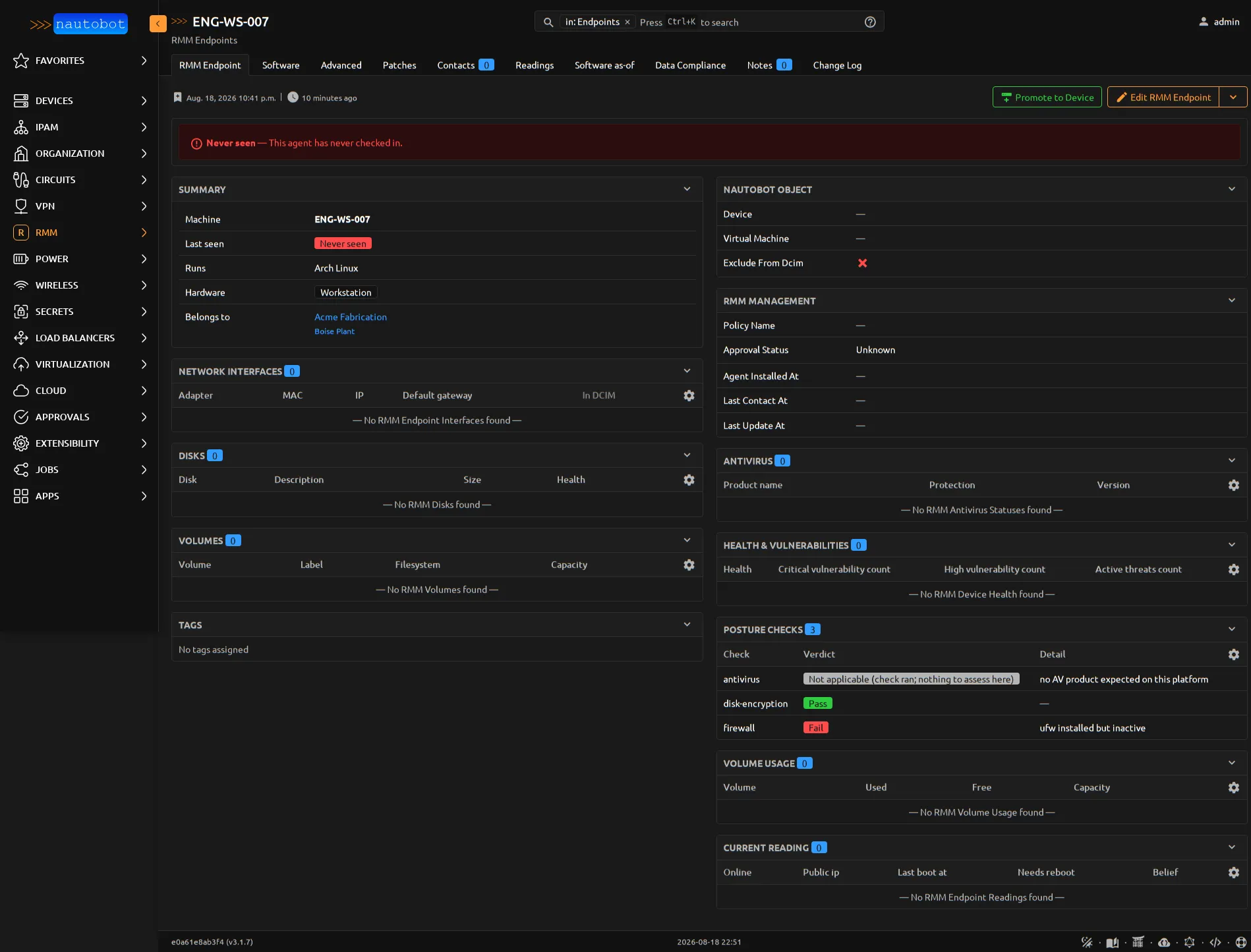The width and height of the screenshot is (1251, 952).
Task: Expand the Devices sidebar menu
Action: pyautogui.click(x=79, y=101)
